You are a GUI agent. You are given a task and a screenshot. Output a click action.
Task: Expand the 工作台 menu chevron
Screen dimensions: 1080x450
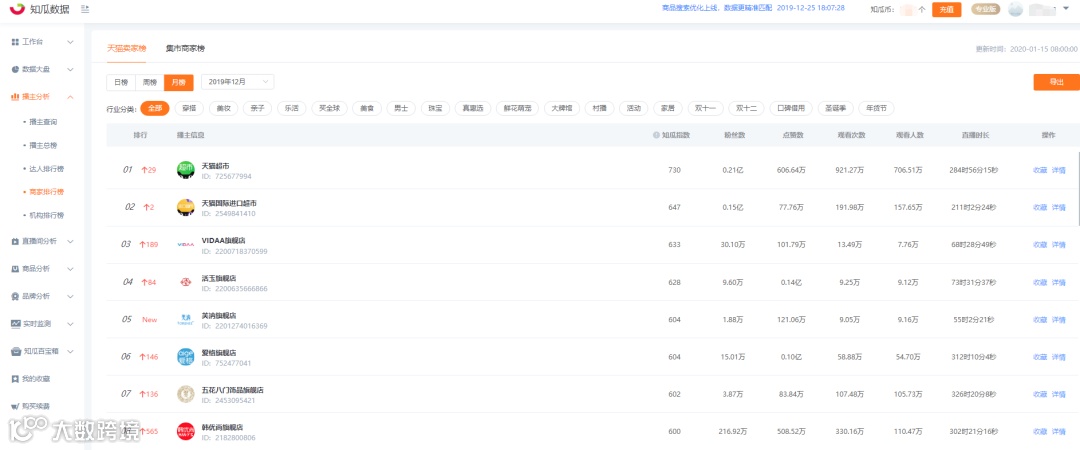(70, 42)
